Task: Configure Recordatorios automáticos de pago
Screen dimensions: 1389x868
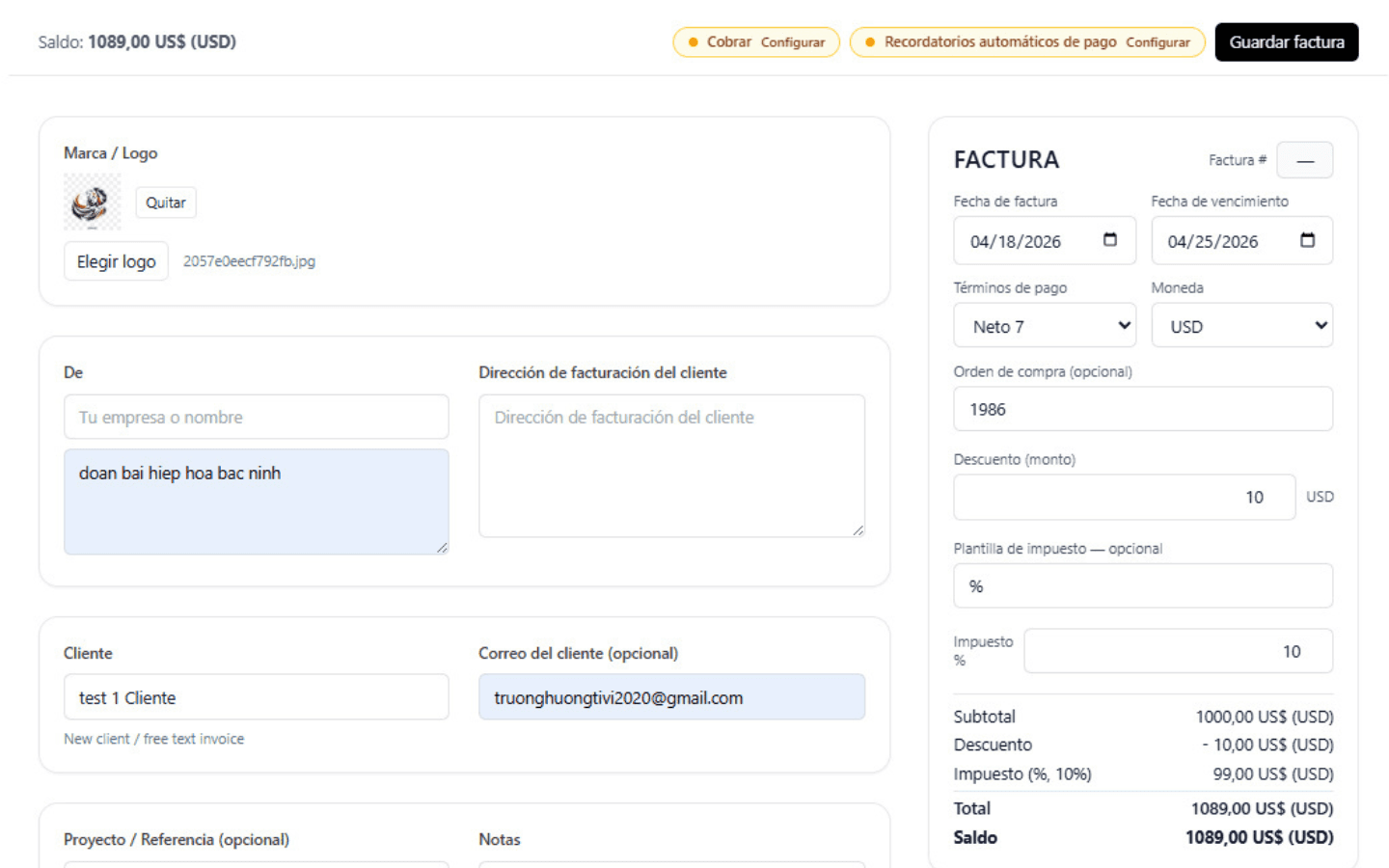Action: coord(1157,42)
